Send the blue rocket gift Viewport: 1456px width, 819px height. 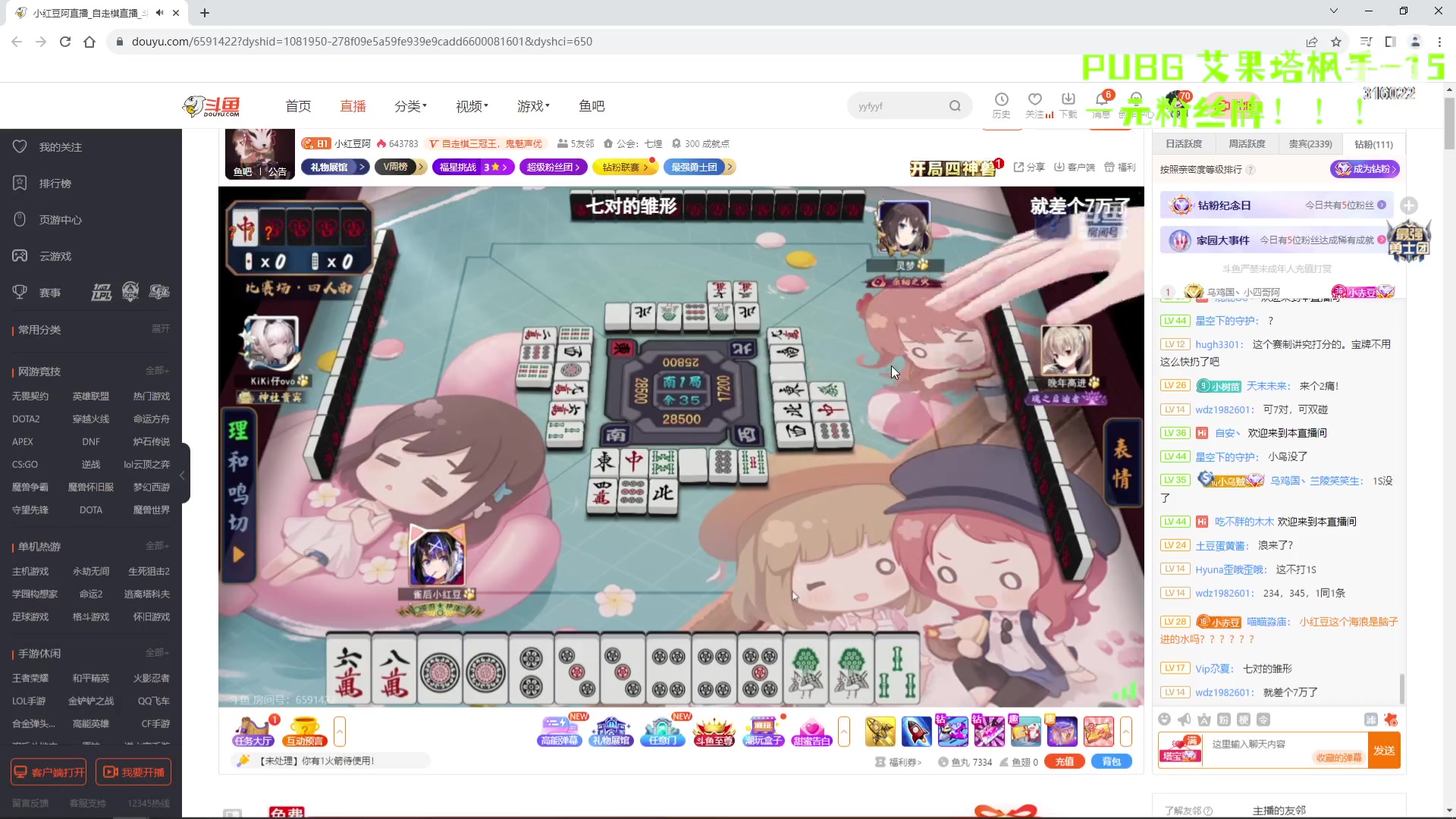(x=916, y=732)
